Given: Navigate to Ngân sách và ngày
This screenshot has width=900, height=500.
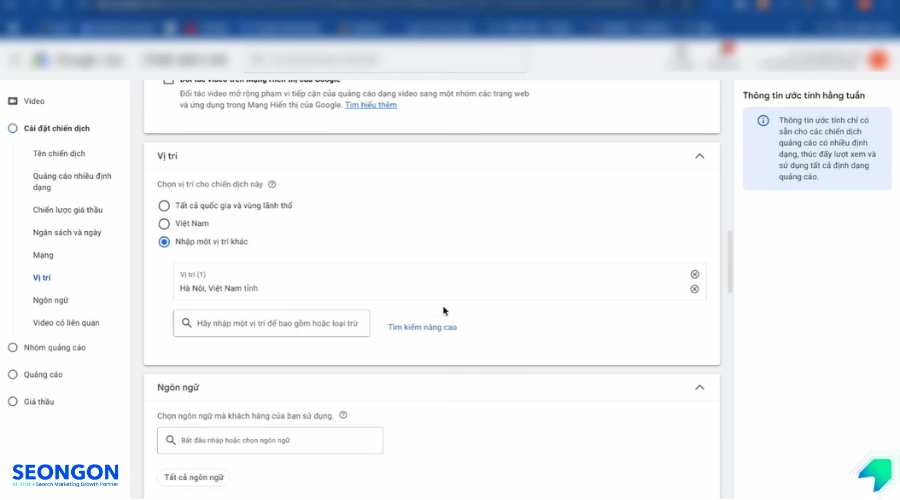Looking at the screenshot, I should click(67, 232).
